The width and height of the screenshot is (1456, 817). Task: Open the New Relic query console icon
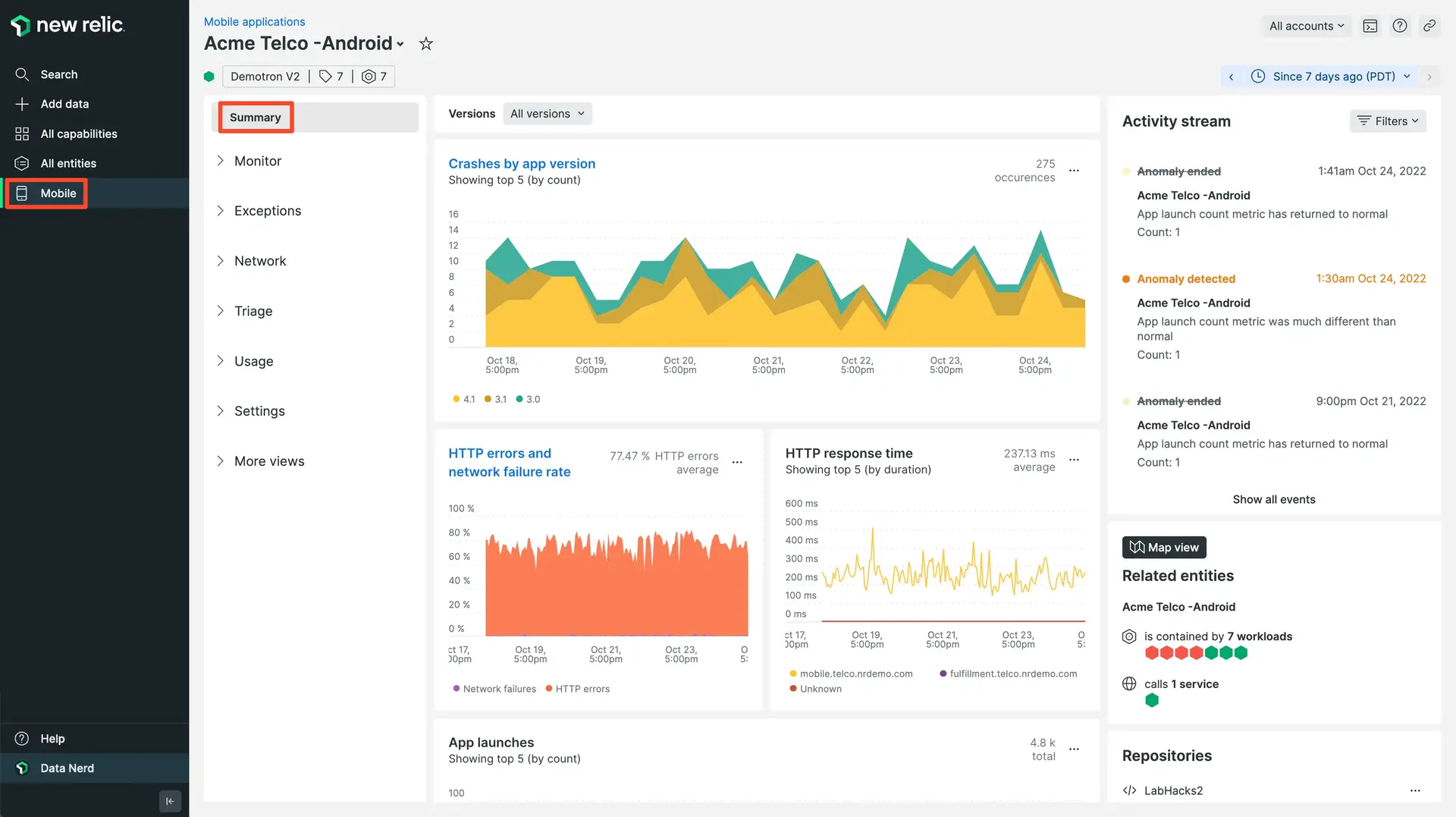point(1370,25)
